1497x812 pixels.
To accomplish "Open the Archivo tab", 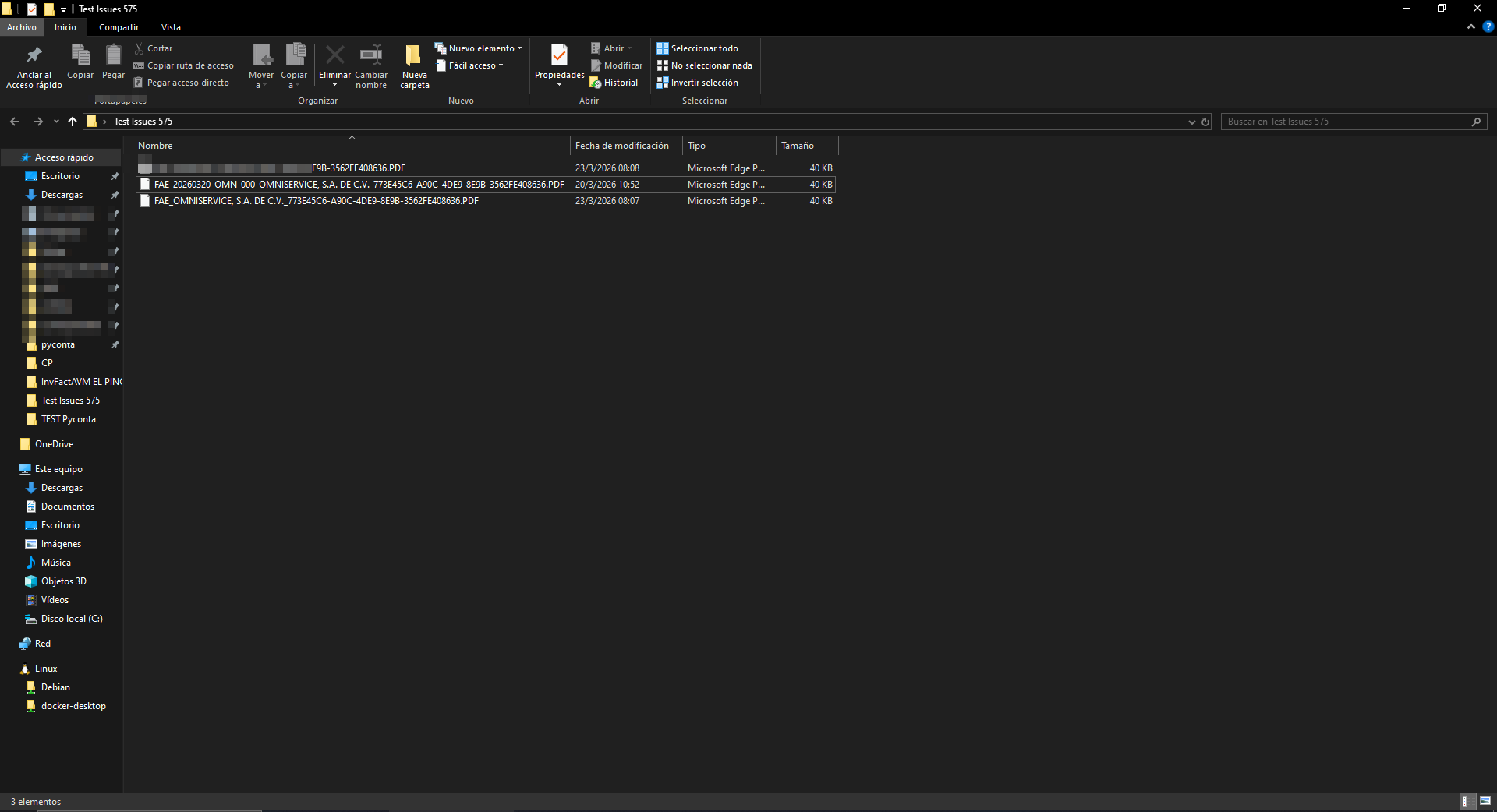I will click(x=22, y=27).
